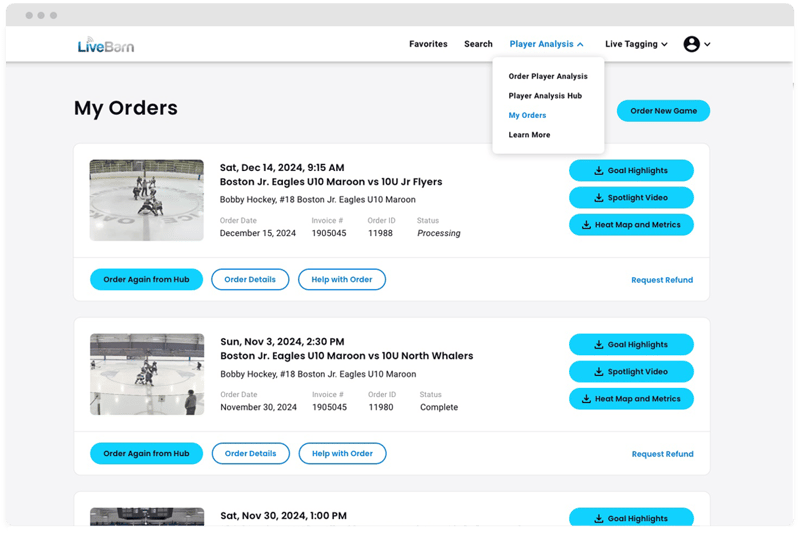Open the Favorites page
This screenshot has width=800, height=534.
pos(428,44)
